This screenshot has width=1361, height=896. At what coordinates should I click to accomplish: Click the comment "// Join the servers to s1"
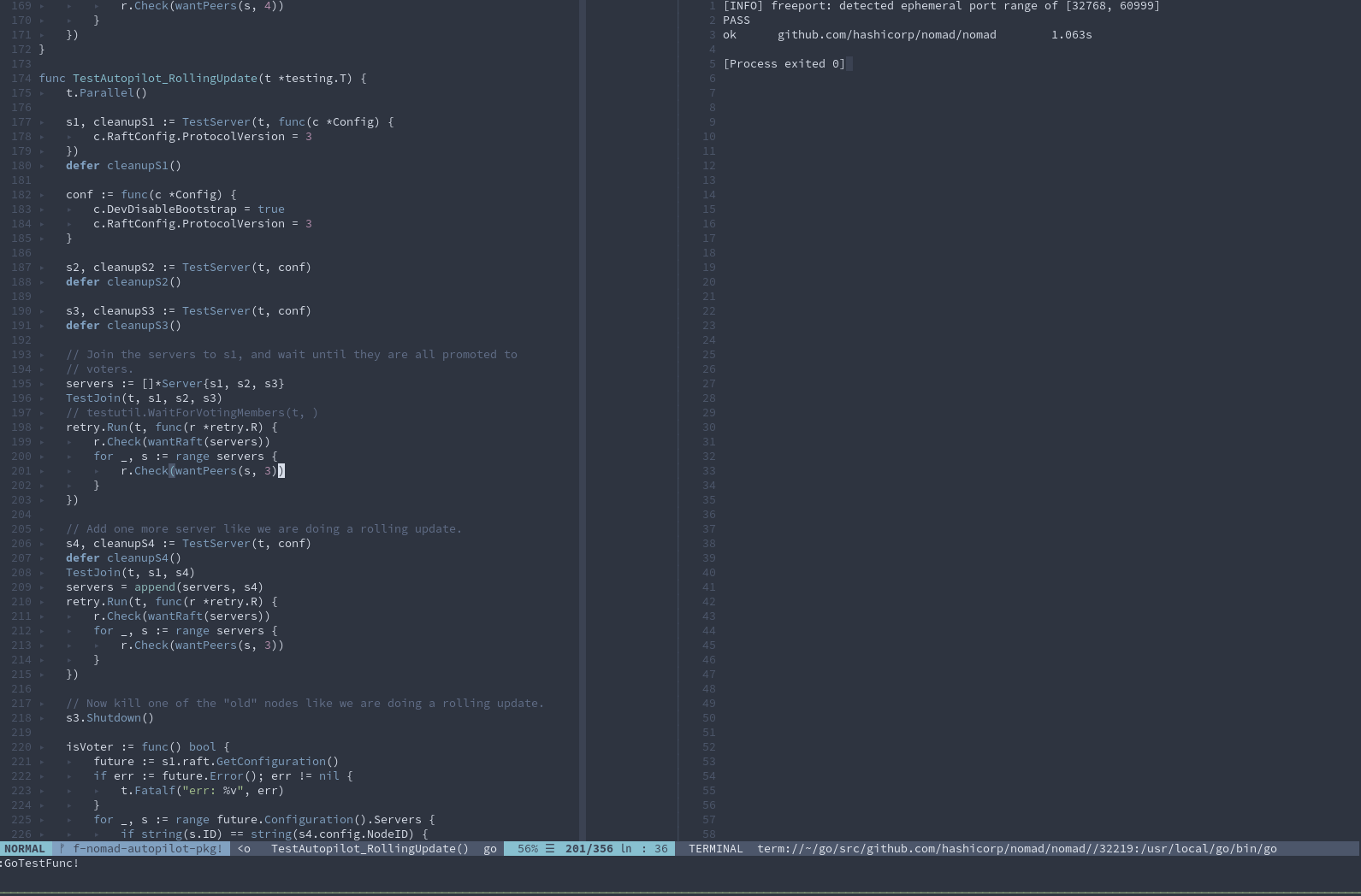pos(292,355)
